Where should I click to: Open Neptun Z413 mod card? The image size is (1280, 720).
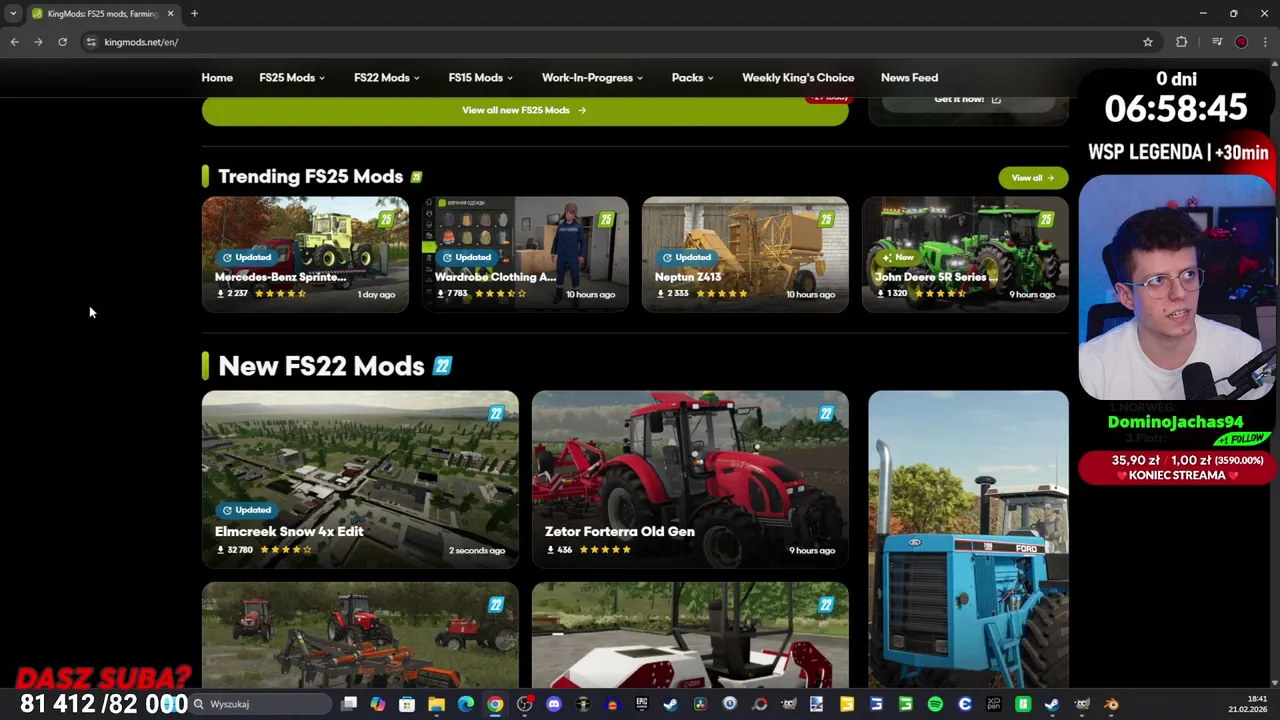745,254
